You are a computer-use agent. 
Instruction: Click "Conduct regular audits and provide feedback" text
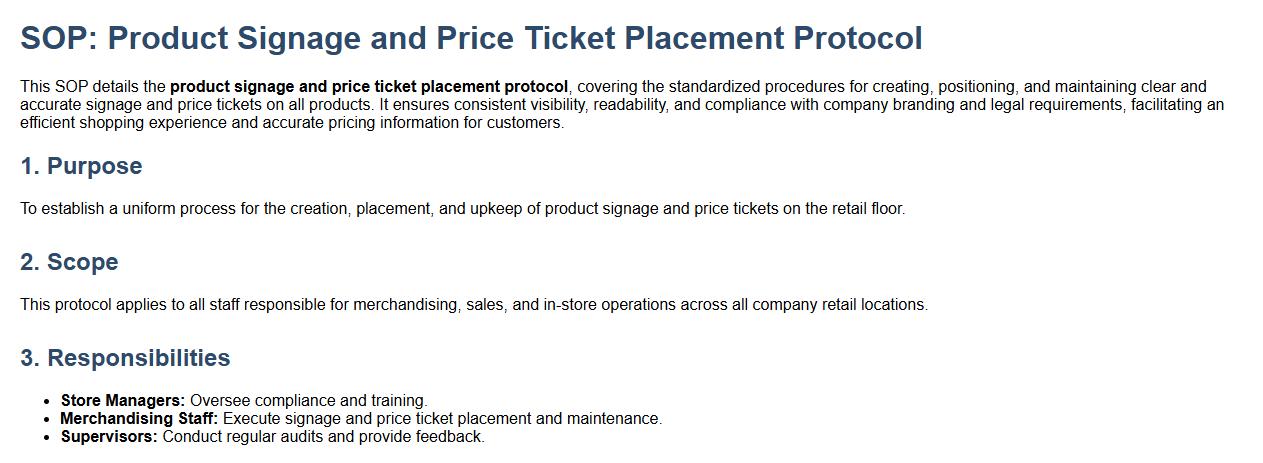pyautogui.click(x=322, y=437)
